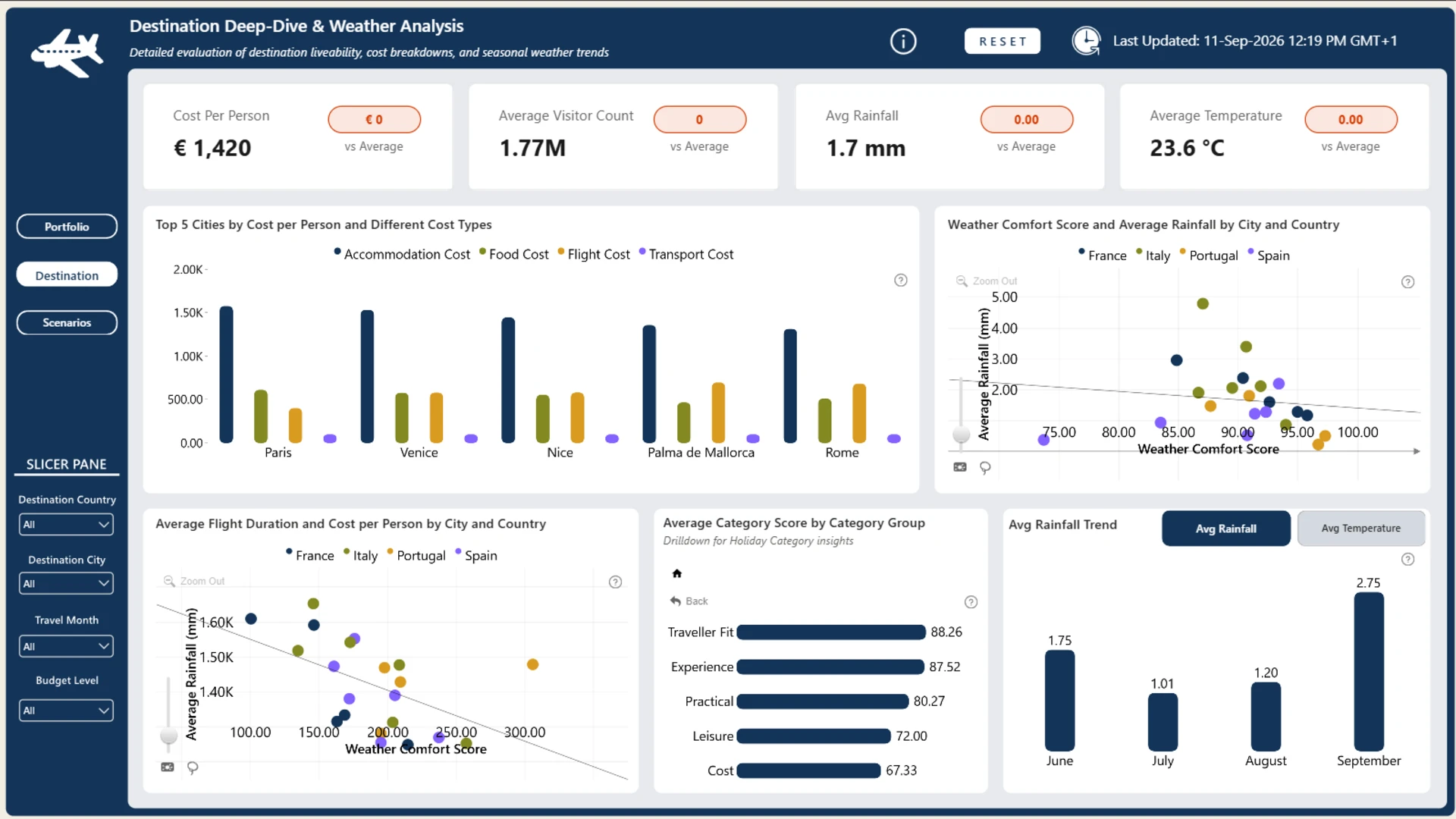Click magnifier icon on Flight Duration chart
The height and width of the screenshot is (819, 1456).
(170, 582)
